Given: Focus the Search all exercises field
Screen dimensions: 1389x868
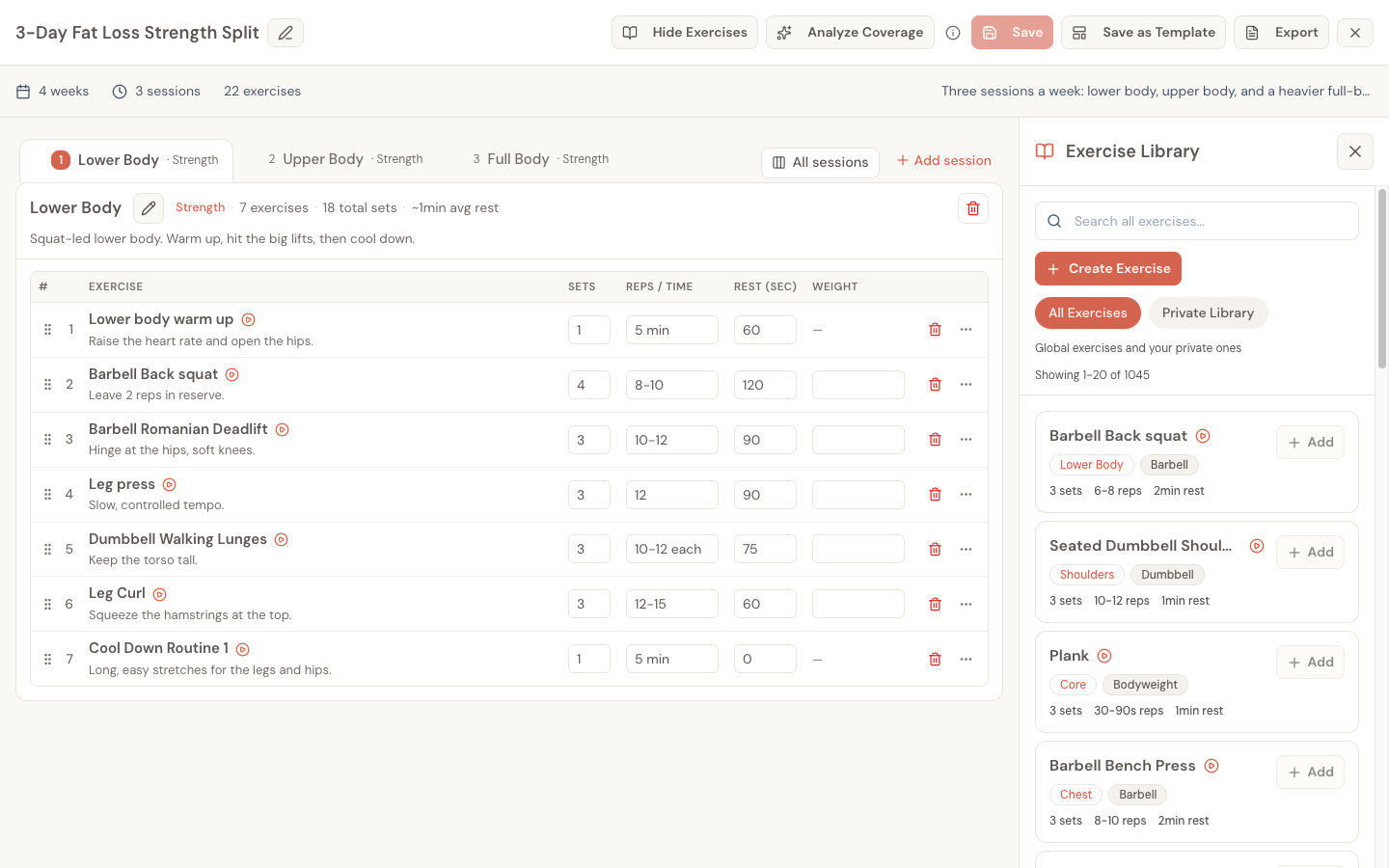Looking at the screenshot, I should click(1197, 221).
